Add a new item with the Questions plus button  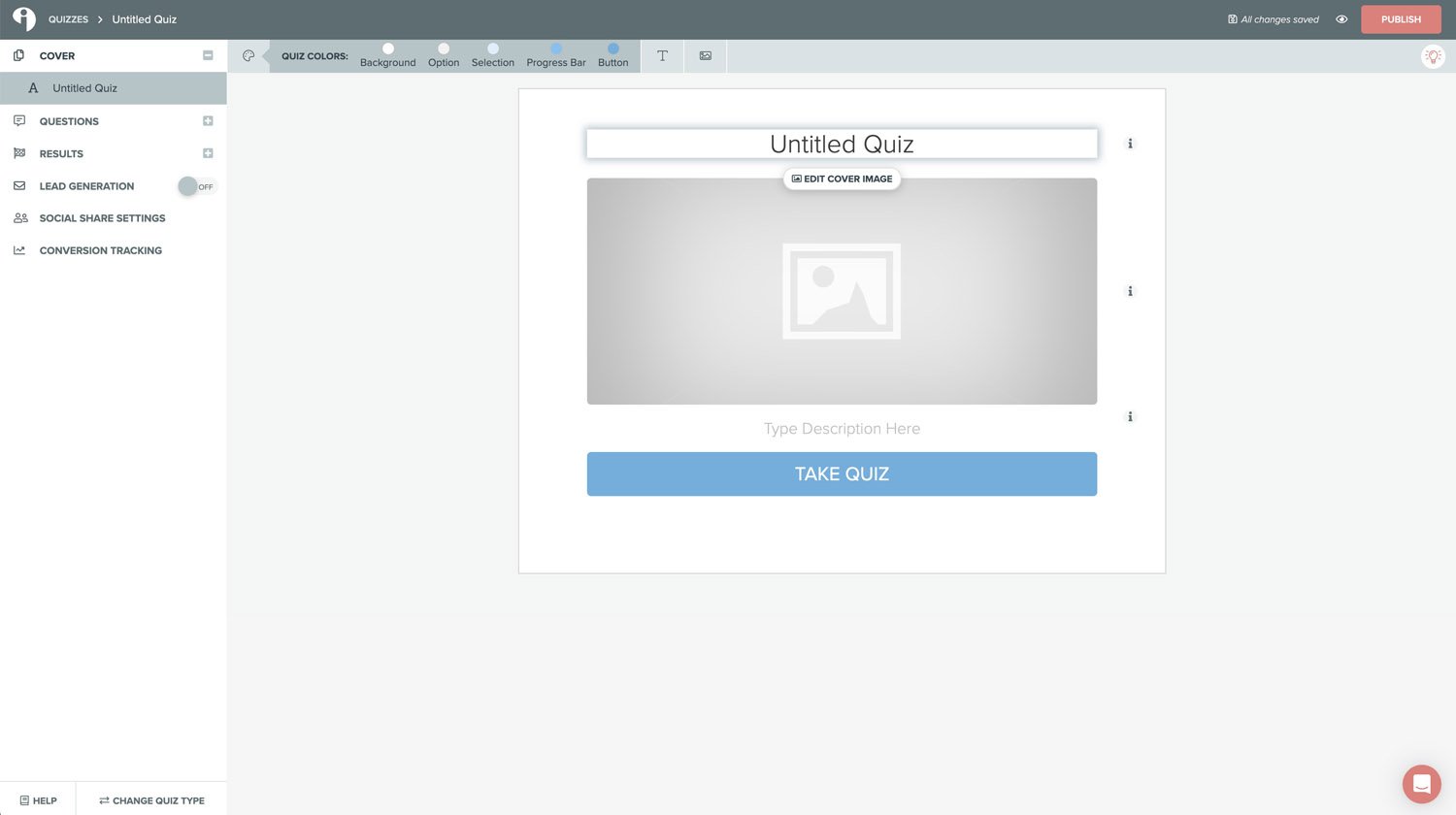pyautogui.click(x=208, y=121)
